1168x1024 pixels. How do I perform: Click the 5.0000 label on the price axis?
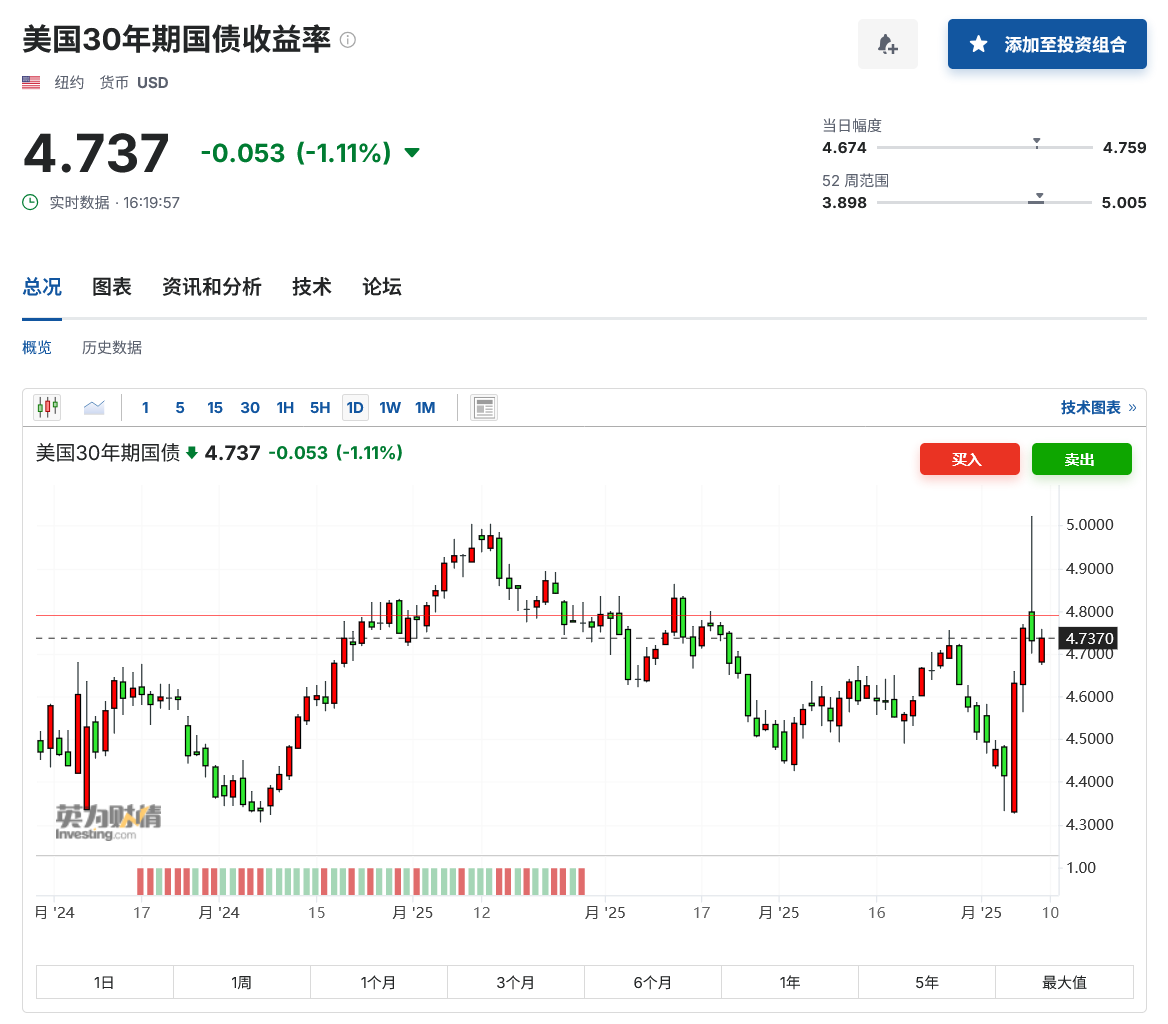[x=1089, y=524]
